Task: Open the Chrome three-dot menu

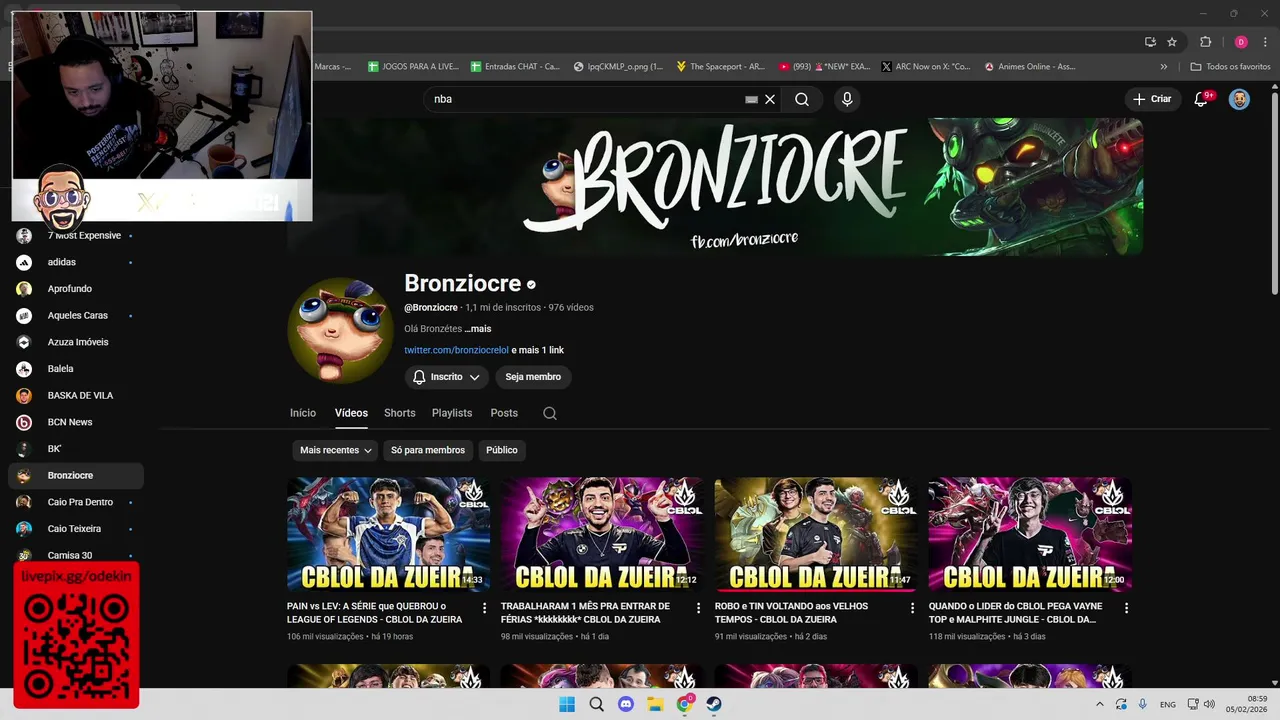Action: point(1266,42)
